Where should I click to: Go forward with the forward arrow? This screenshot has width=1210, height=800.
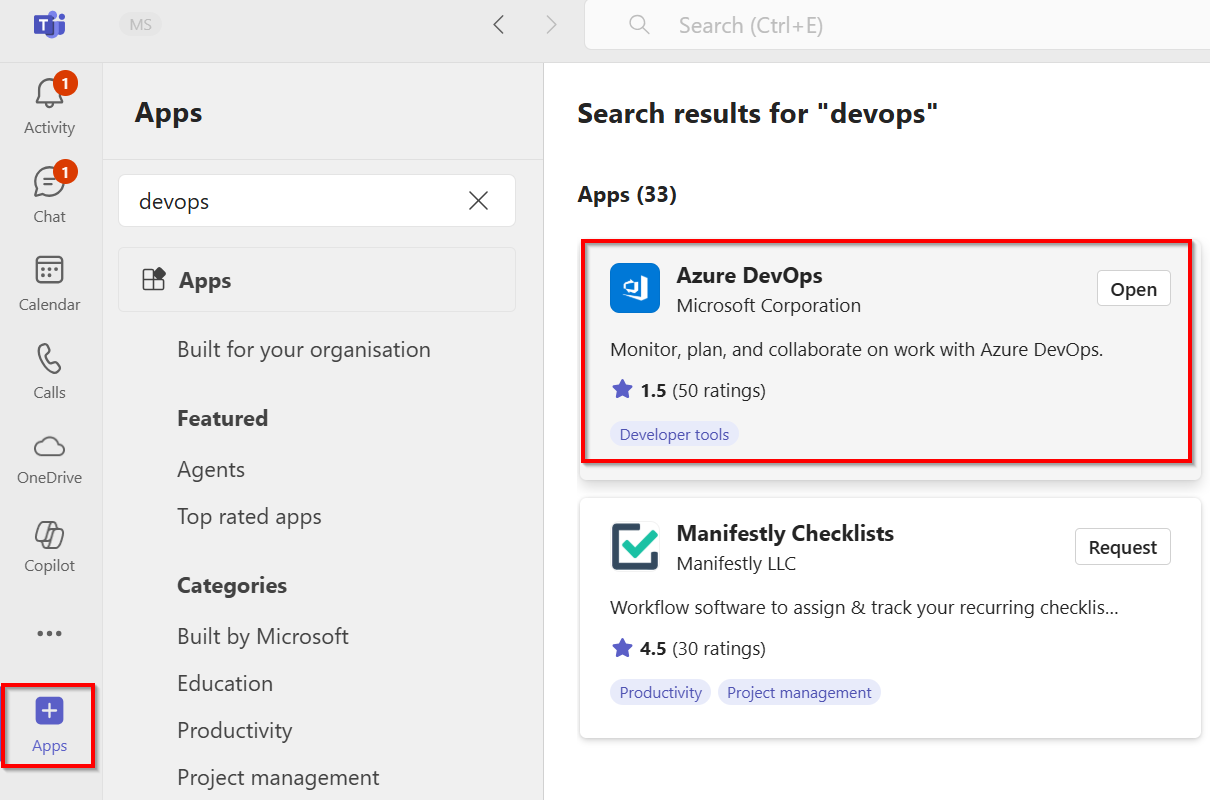click(x=551, y=25)
